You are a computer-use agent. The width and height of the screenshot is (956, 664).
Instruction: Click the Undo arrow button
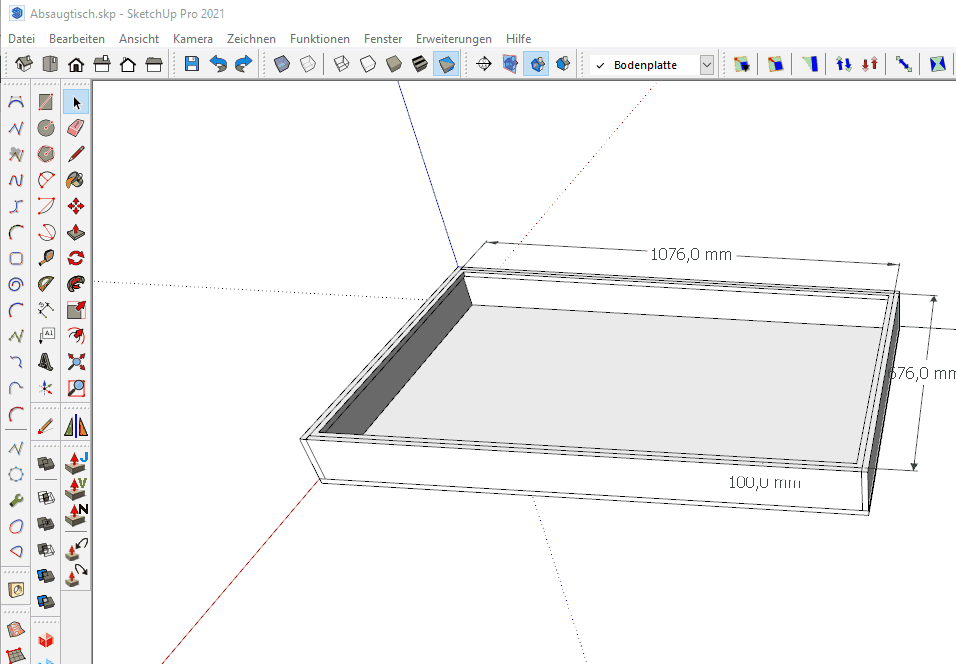(218, 64)
